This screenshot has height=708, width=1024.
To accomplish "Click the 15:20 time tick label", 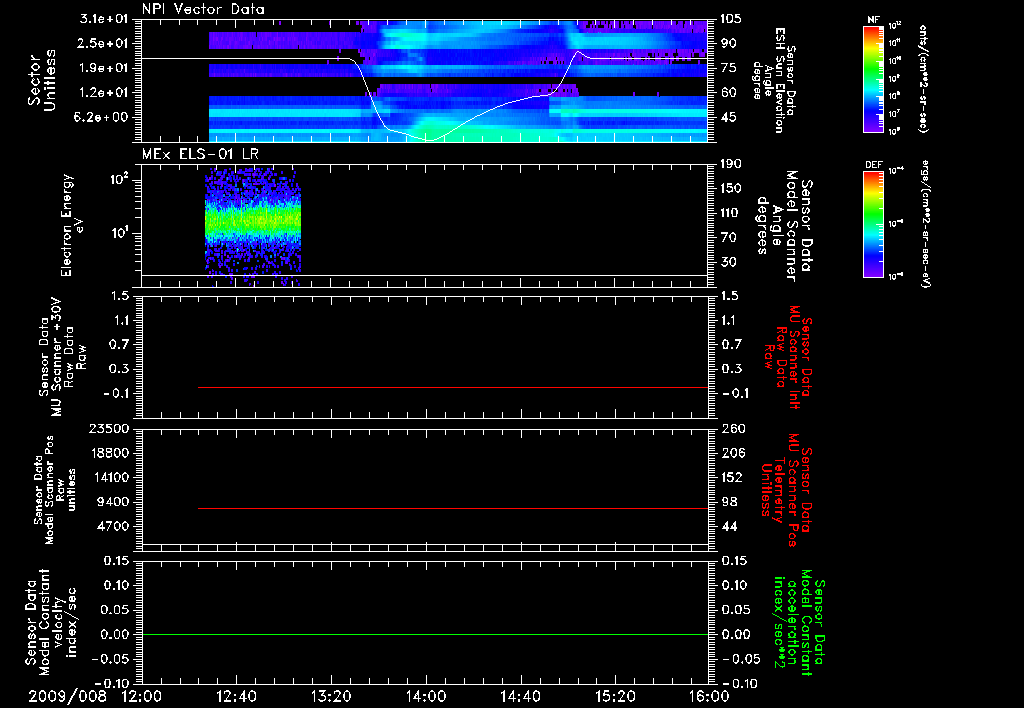I will [615, 696].
